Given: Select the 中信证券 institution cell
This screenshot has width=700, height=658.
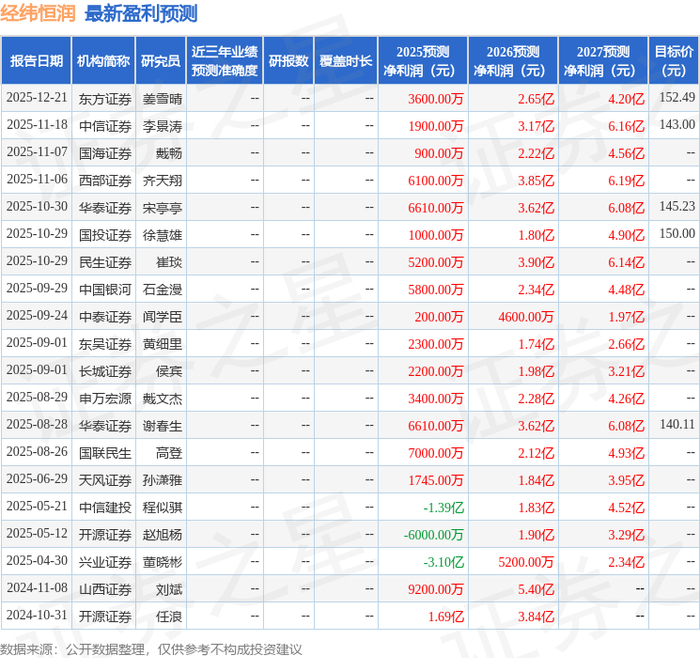Looking at the screenshot, I should pos(105,126).
